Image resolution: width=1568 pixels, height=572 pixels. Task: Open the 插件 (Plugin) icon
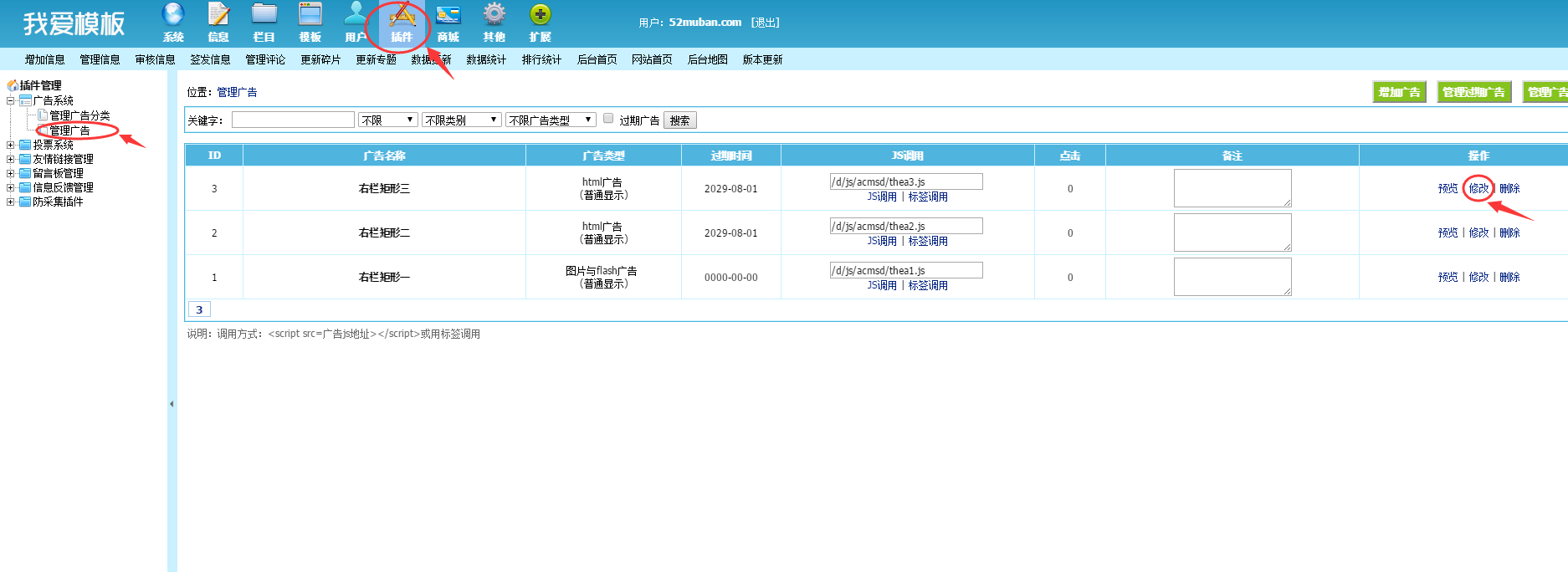402,14
